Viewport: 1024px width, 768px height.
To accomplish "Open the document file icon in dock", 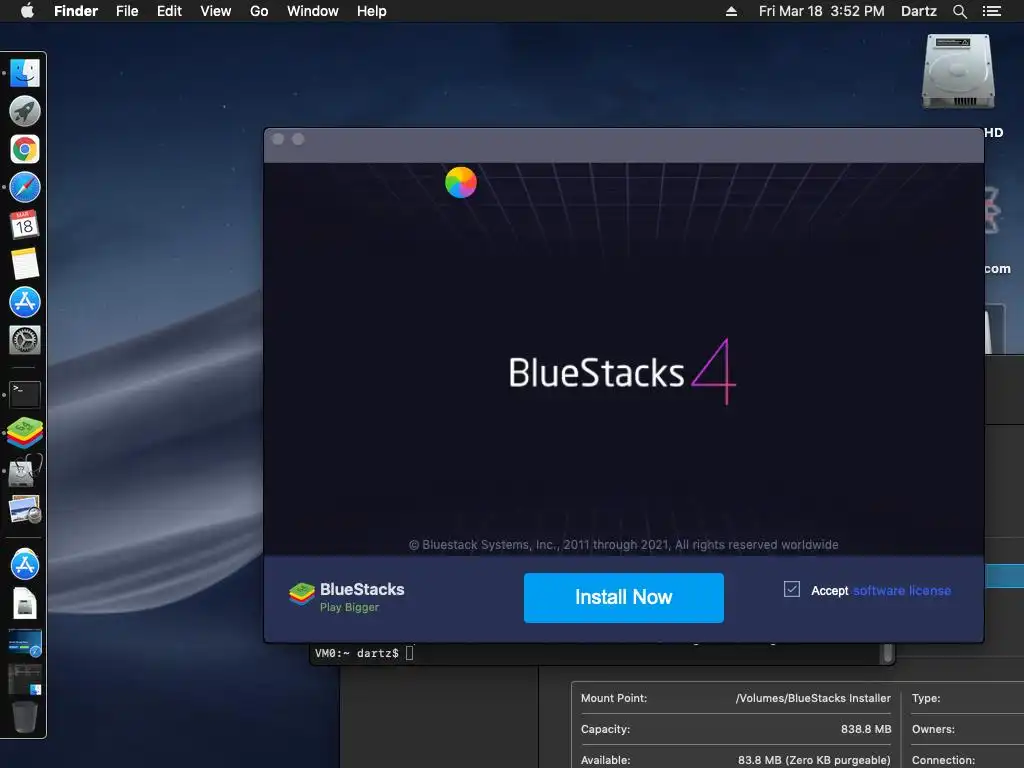I will click(x=25, y=603).
